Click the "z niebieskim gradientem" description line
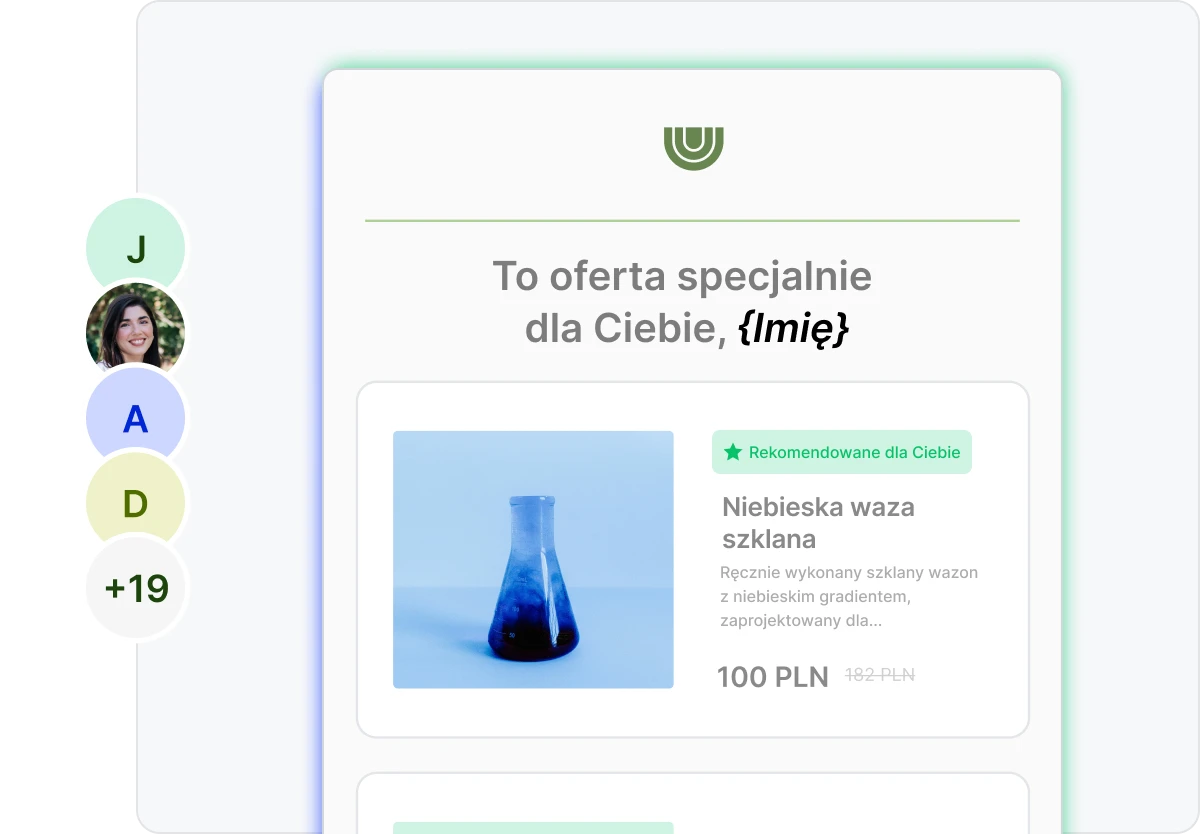Screen dimensions: 1200x834 [814, 597]
